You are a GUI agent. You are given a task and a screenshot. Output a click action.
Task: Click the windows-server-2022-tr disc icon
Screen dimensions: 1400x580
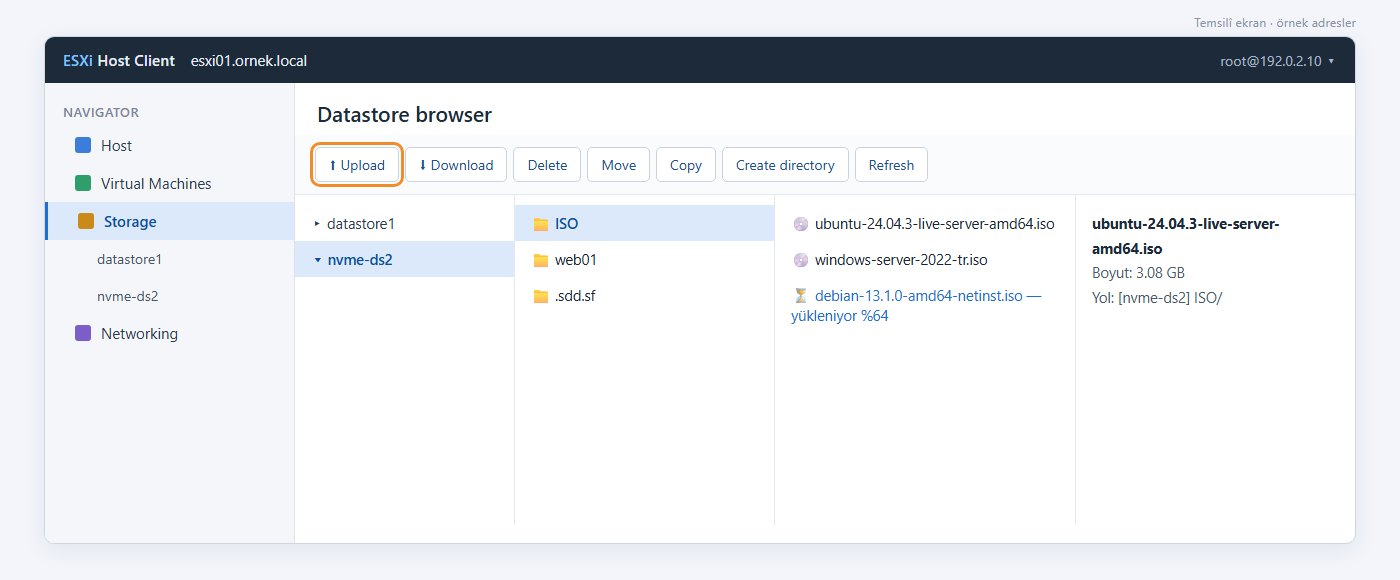pos(800,260)
